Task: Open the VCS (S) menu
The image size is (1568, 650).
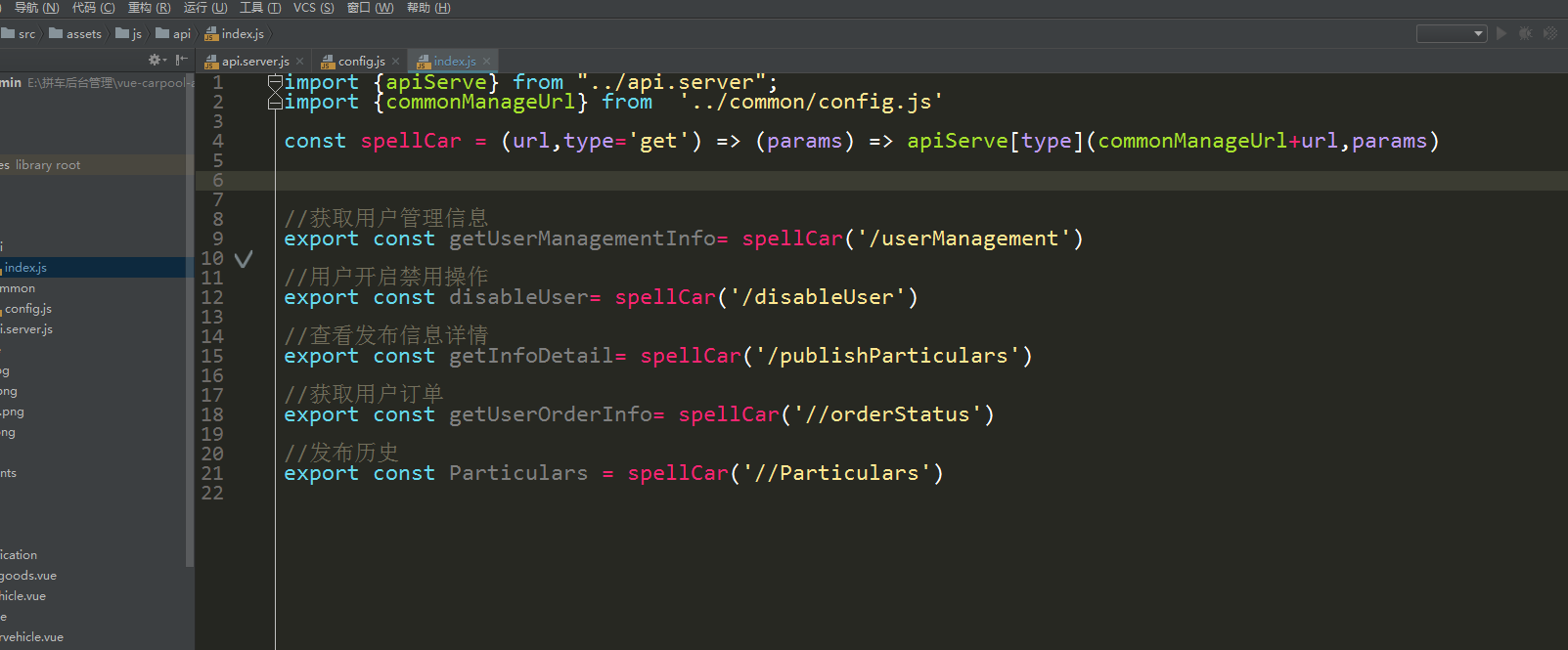Action: coord(313,8)
